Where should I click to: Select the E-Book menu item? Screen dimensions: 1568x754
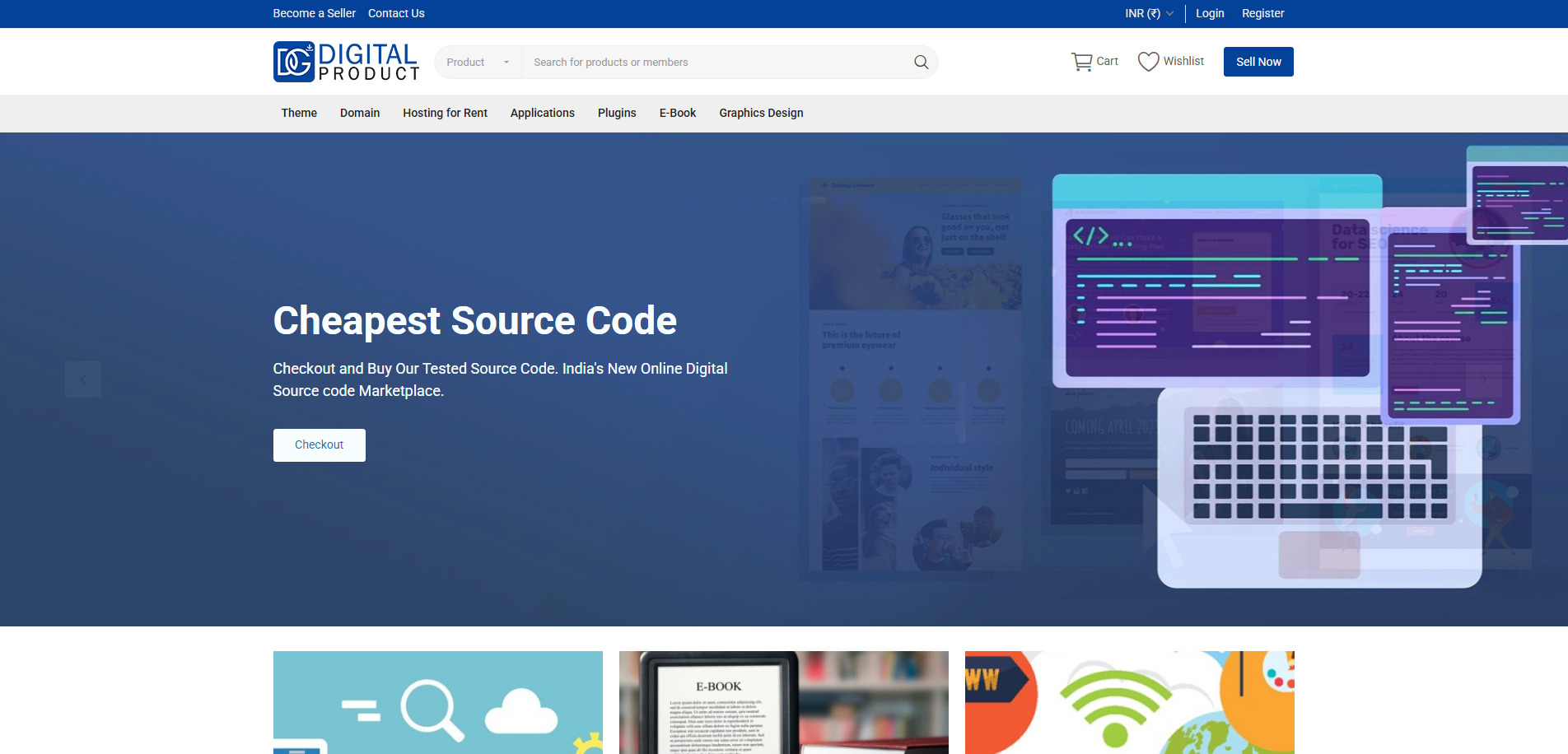point(678,113)
